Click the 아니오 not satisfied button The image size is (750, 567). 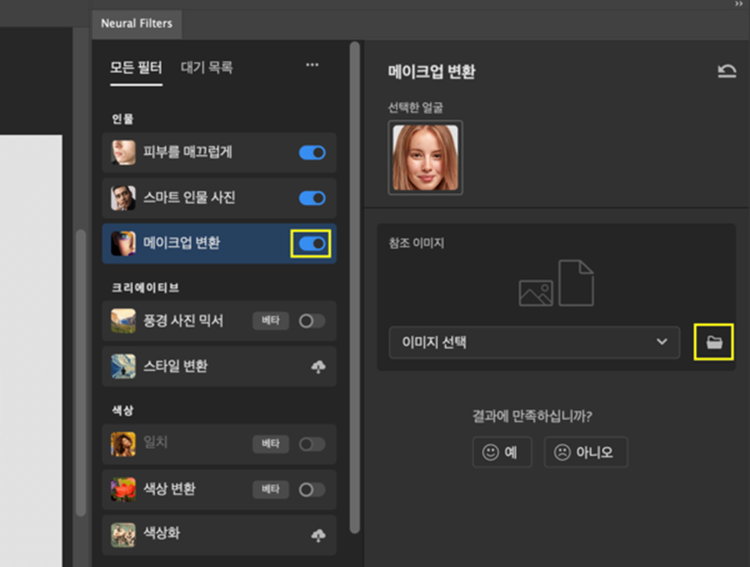click(x=586, y=452)
